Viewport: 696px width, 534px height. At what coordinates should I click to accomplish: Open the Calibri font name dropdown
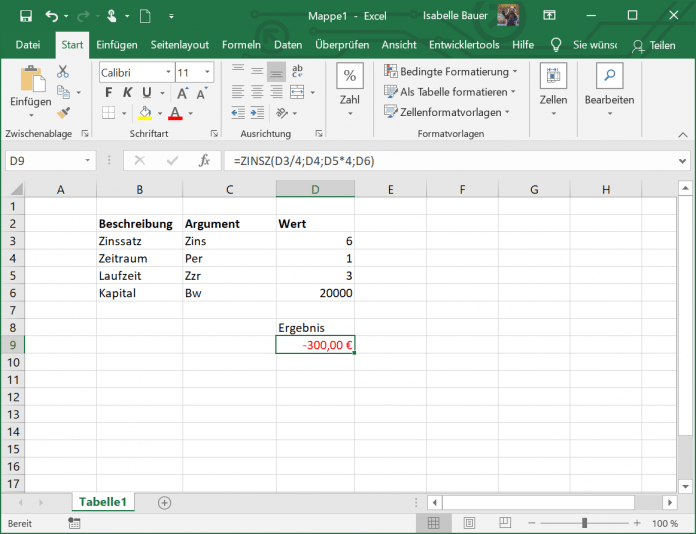pyautogui.click(x=168, y=72)
